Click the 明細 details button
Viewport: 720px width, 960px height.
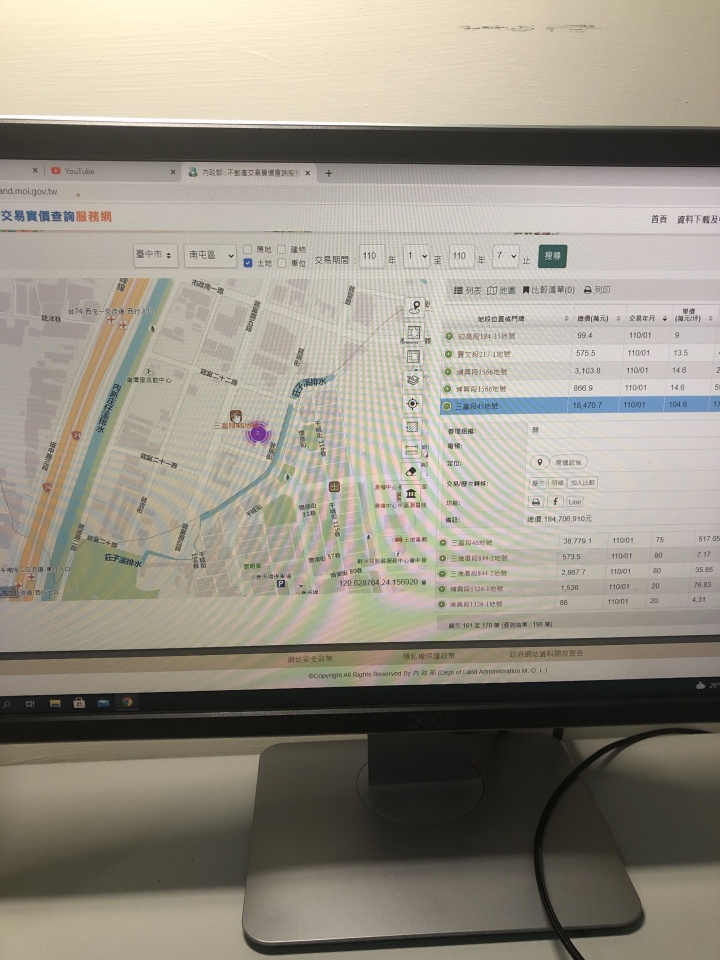pos(557,482)
